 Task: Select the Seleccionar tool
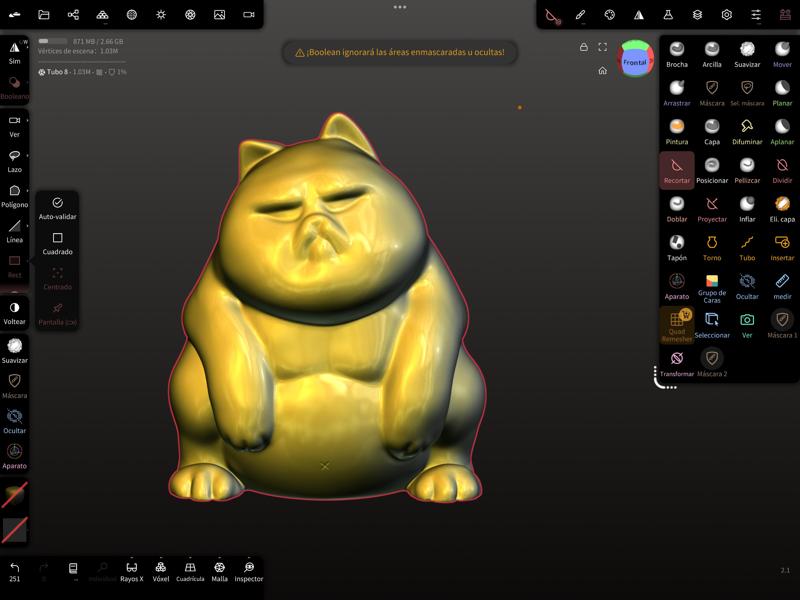pos(712,326)
